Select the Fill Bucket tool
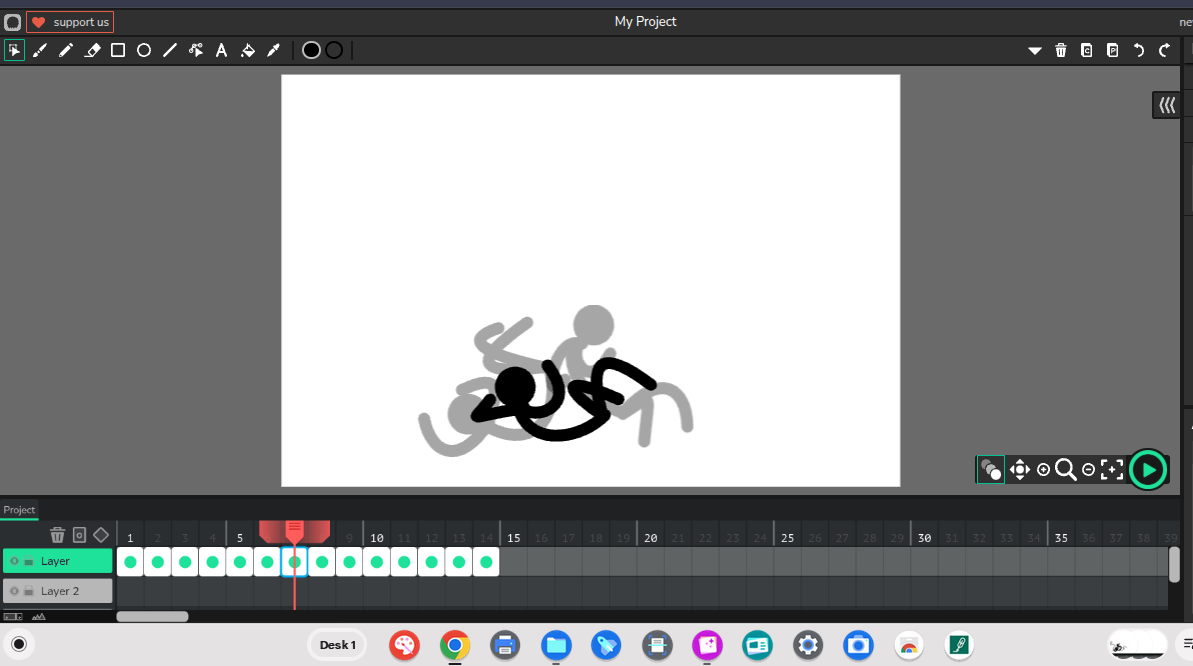The height and width of the screenshot is (666, 1193). [248, 50]
